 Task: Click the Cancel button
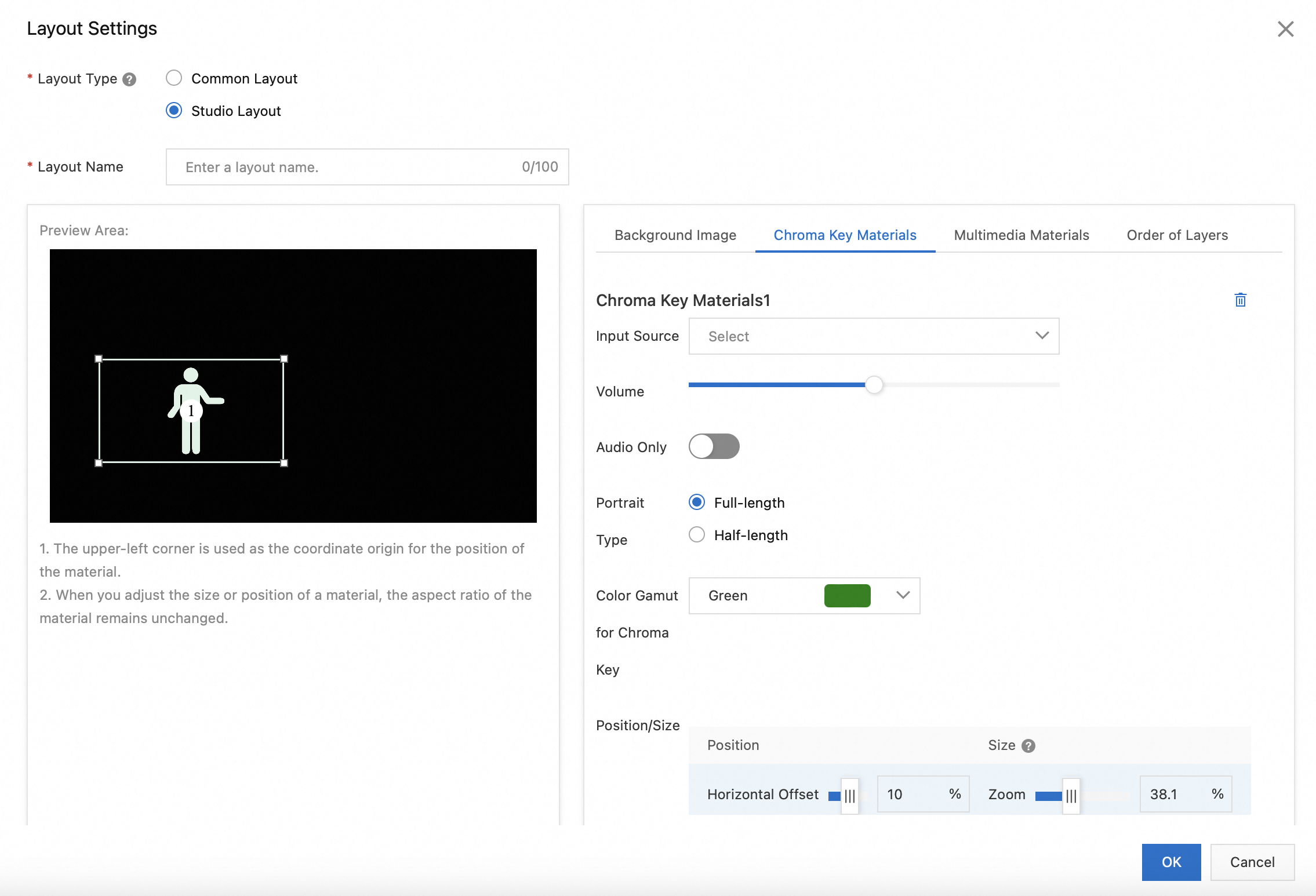coord(1252,862)
